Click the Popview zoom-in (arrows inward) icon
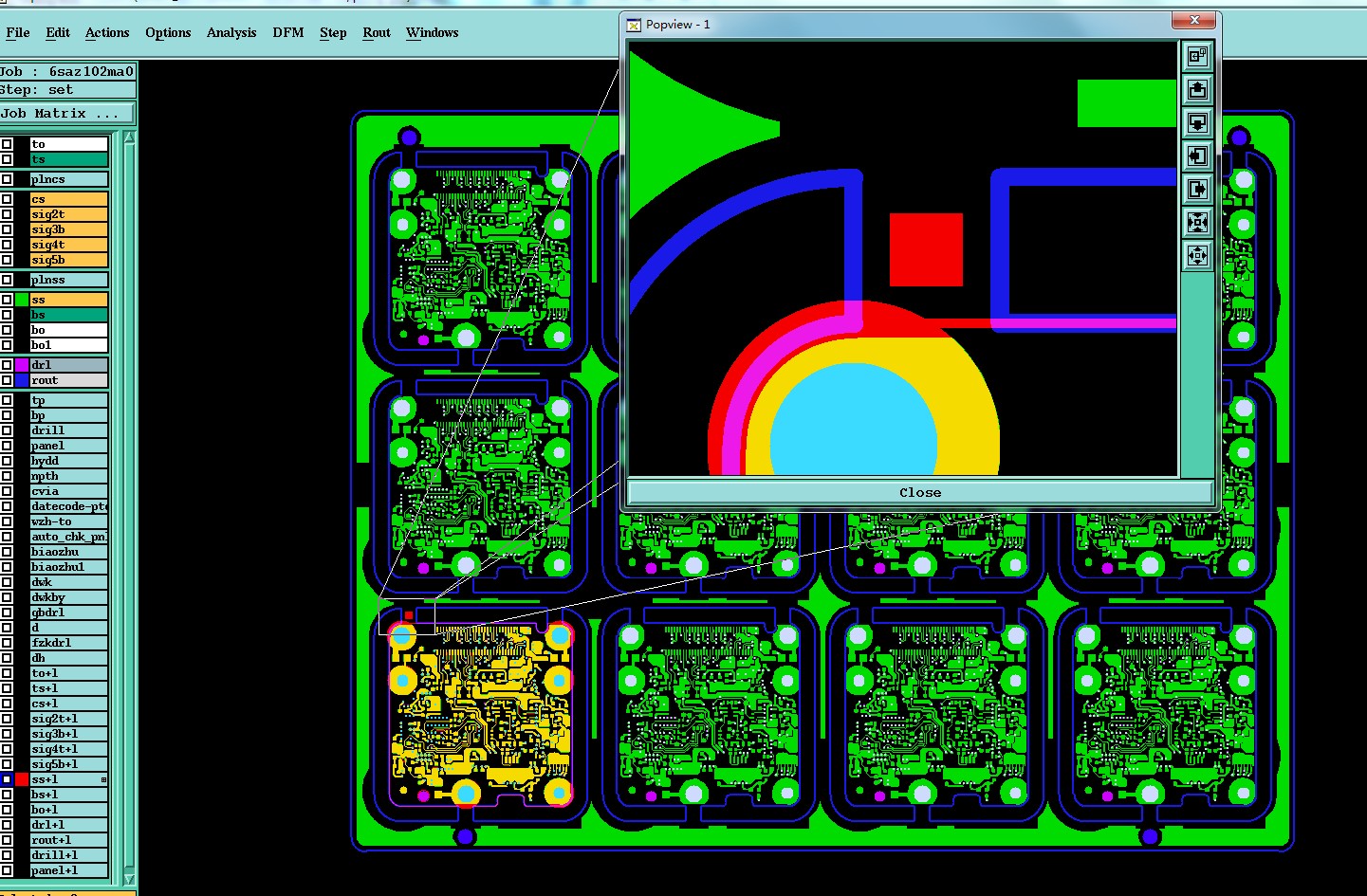 pos(1197,222)
